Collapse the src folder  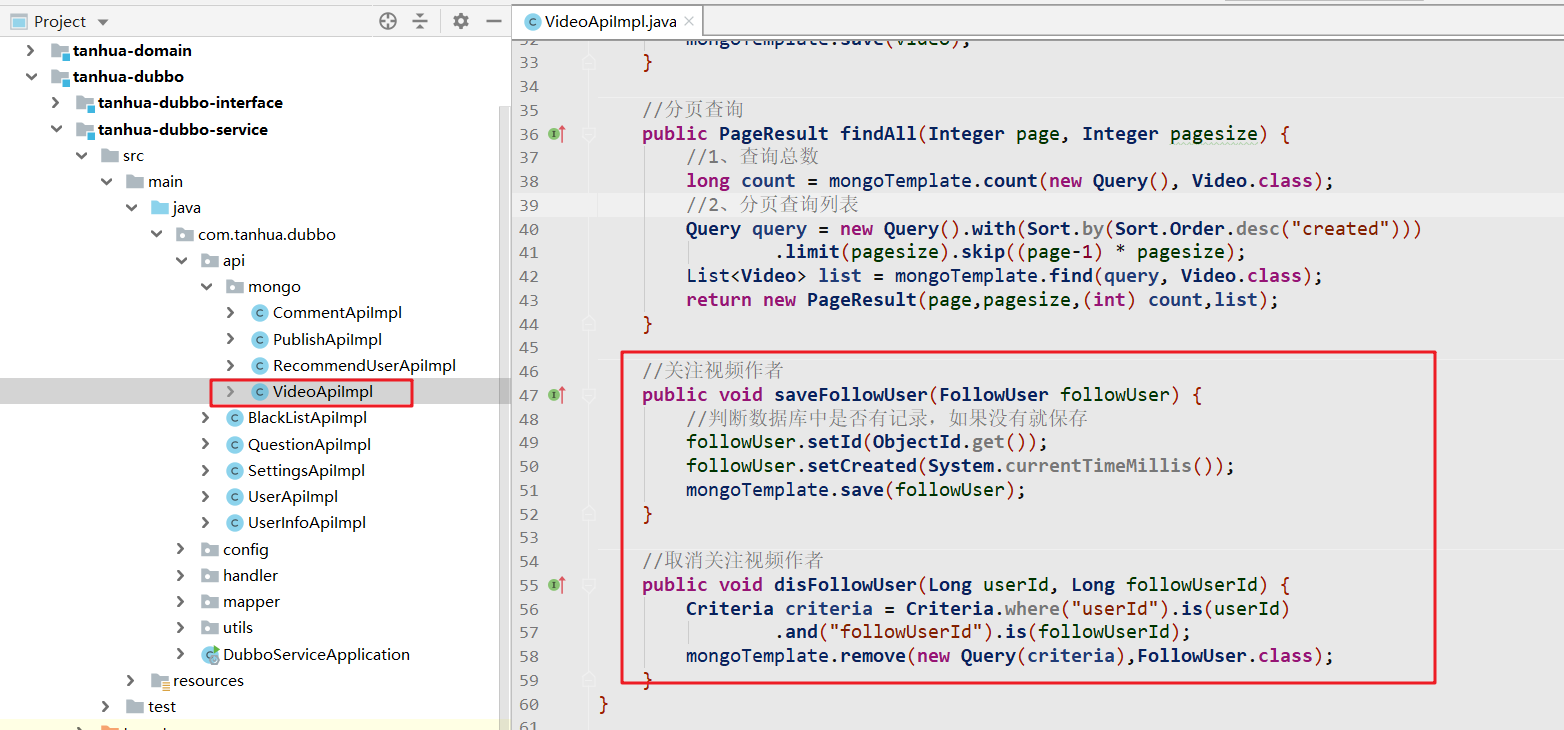tap(81, 155)
